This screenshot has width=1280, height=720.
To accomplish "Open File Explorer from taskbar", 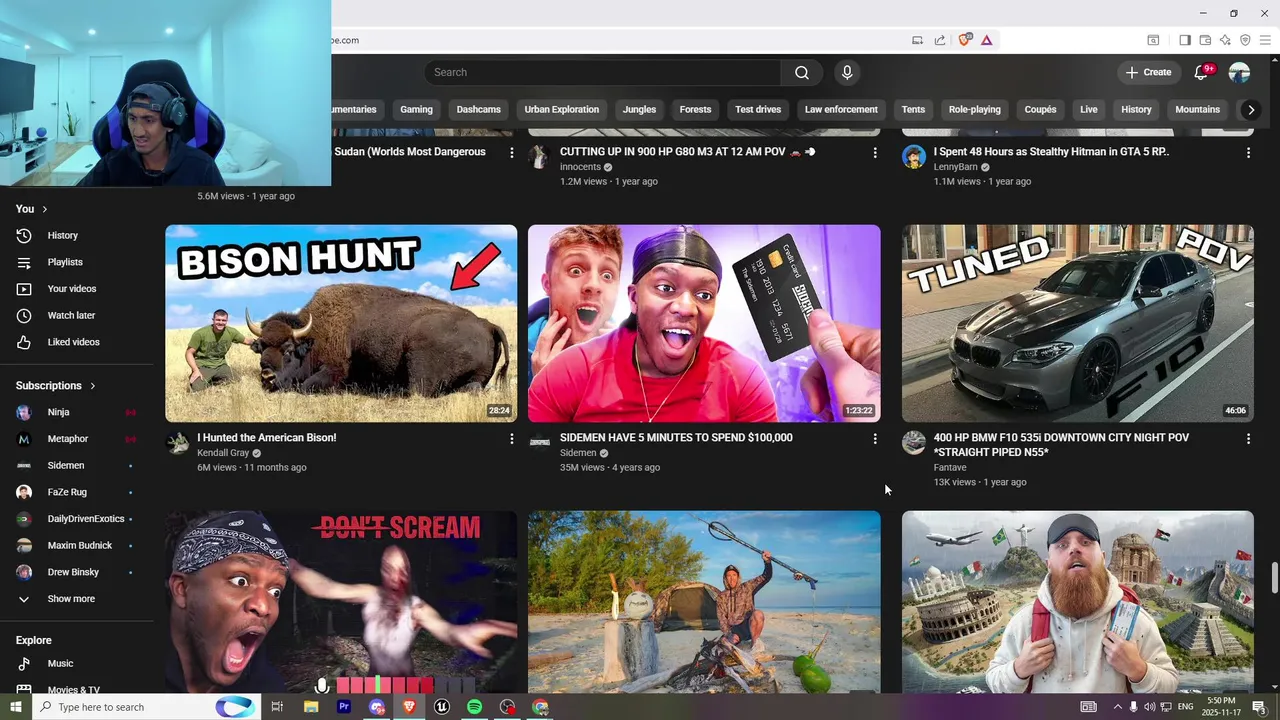I will pos(311,707).
